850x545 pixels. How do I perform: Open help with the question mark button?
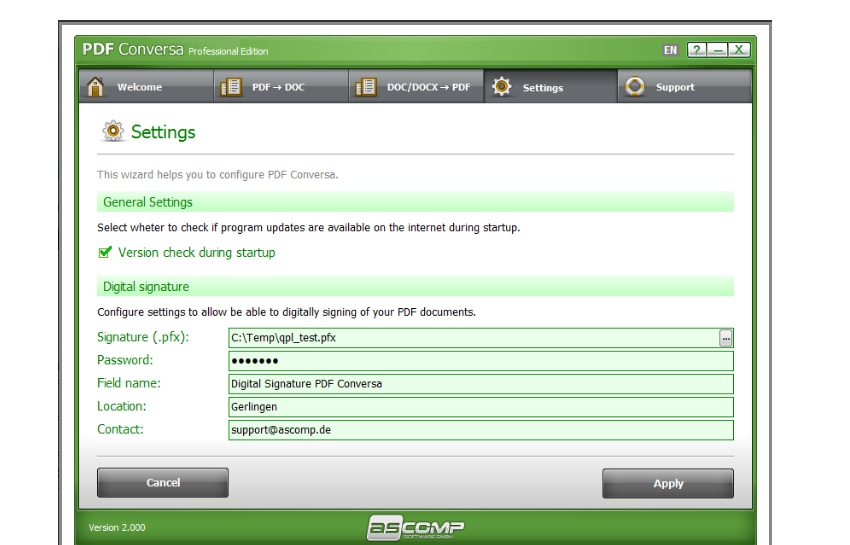pyautogui.click(x=697, y=50)
